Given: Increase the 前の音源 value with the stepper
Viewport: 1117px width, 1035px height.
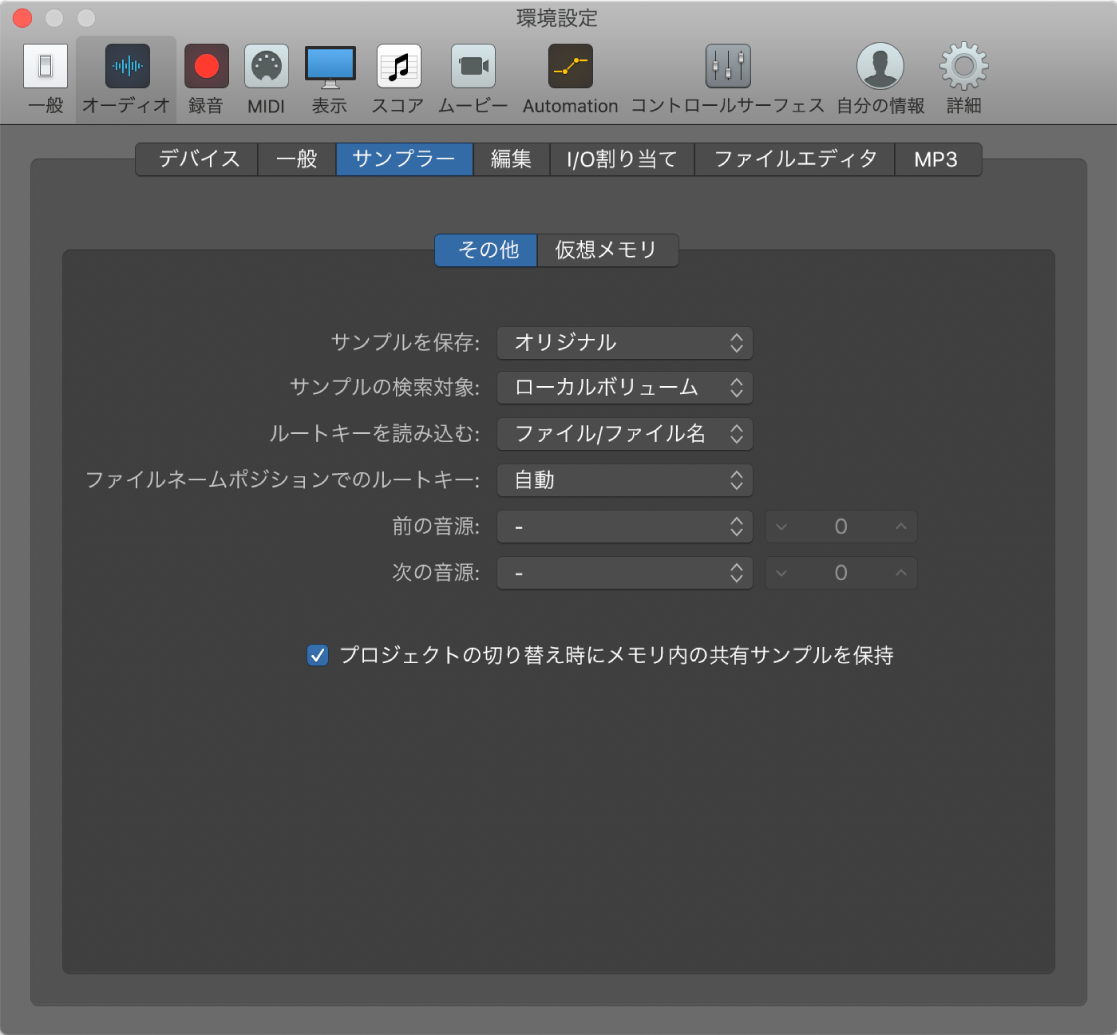Looking at the screenshot, I should tap(899, 526).
